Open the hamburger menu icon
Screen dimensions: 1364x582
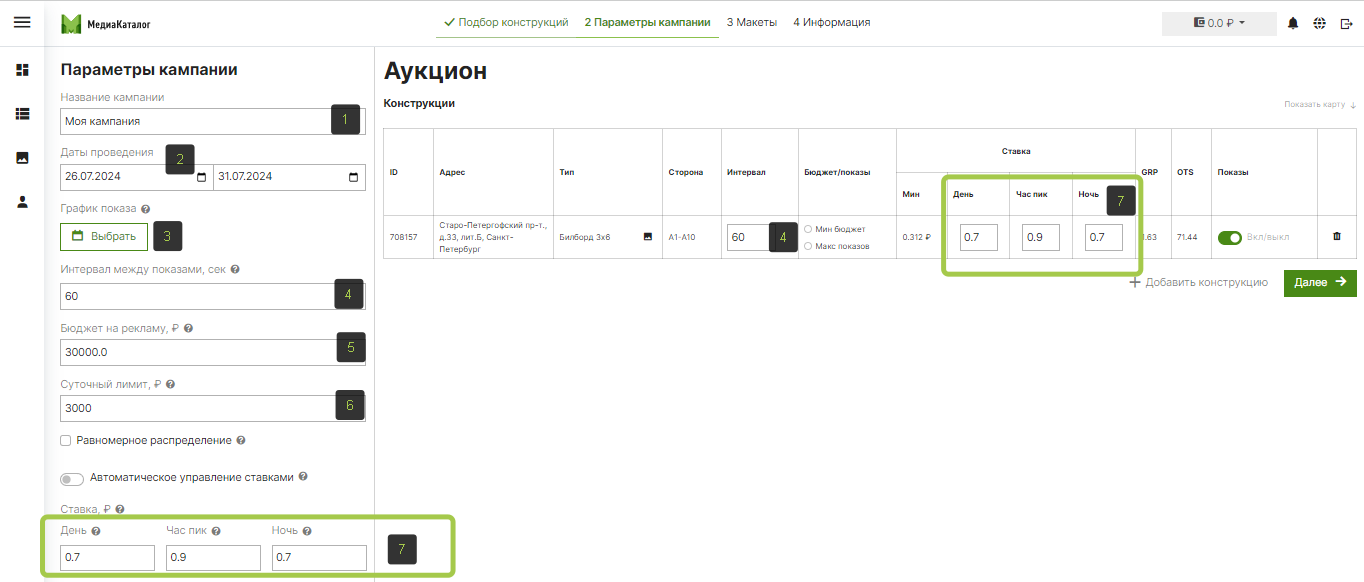[22, 22]
